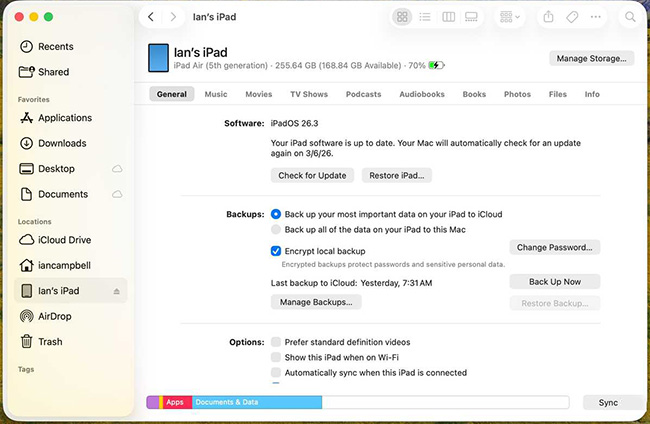Click the Manage Backups button

tap(316, 302)
